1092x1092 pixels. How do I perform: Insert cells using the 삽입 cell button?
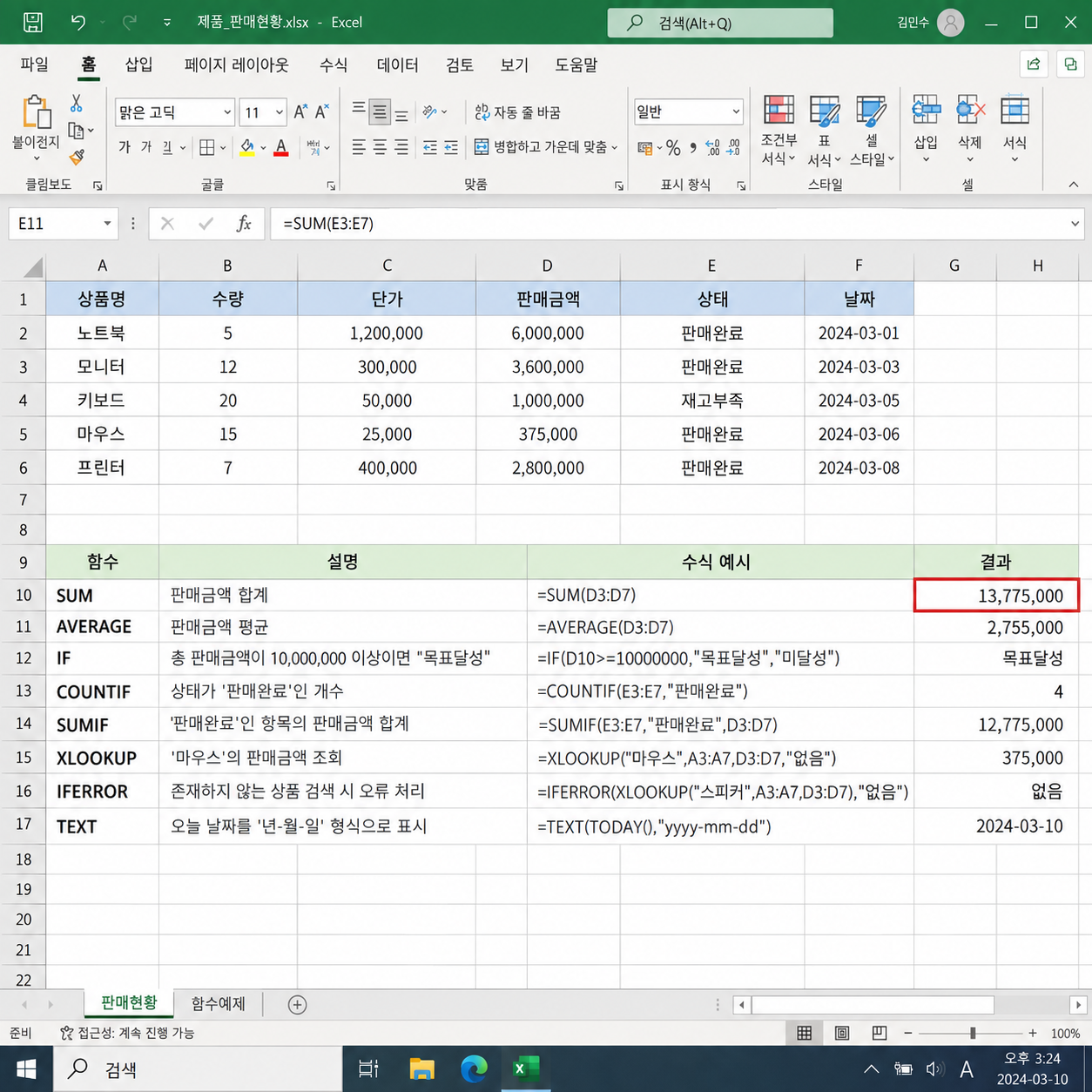(x=926, y=128)
